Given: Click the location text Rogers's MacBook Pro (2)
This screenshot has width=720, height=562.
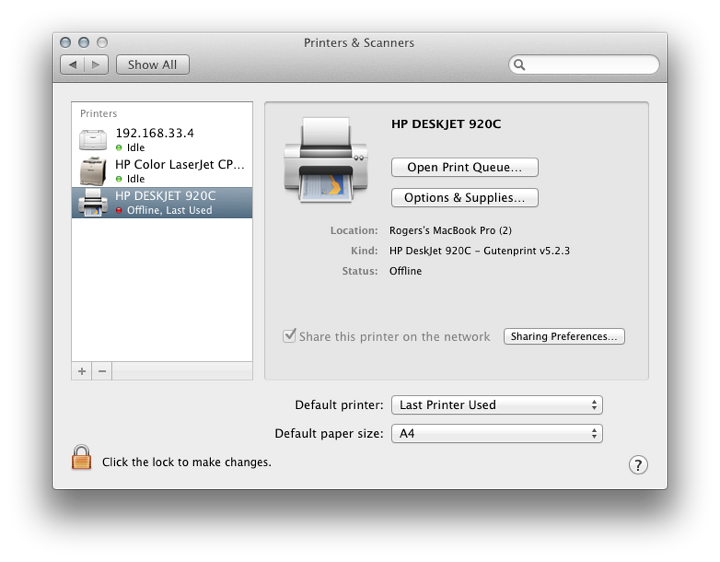Looking at the screenshot, I should tap(450, 230).
